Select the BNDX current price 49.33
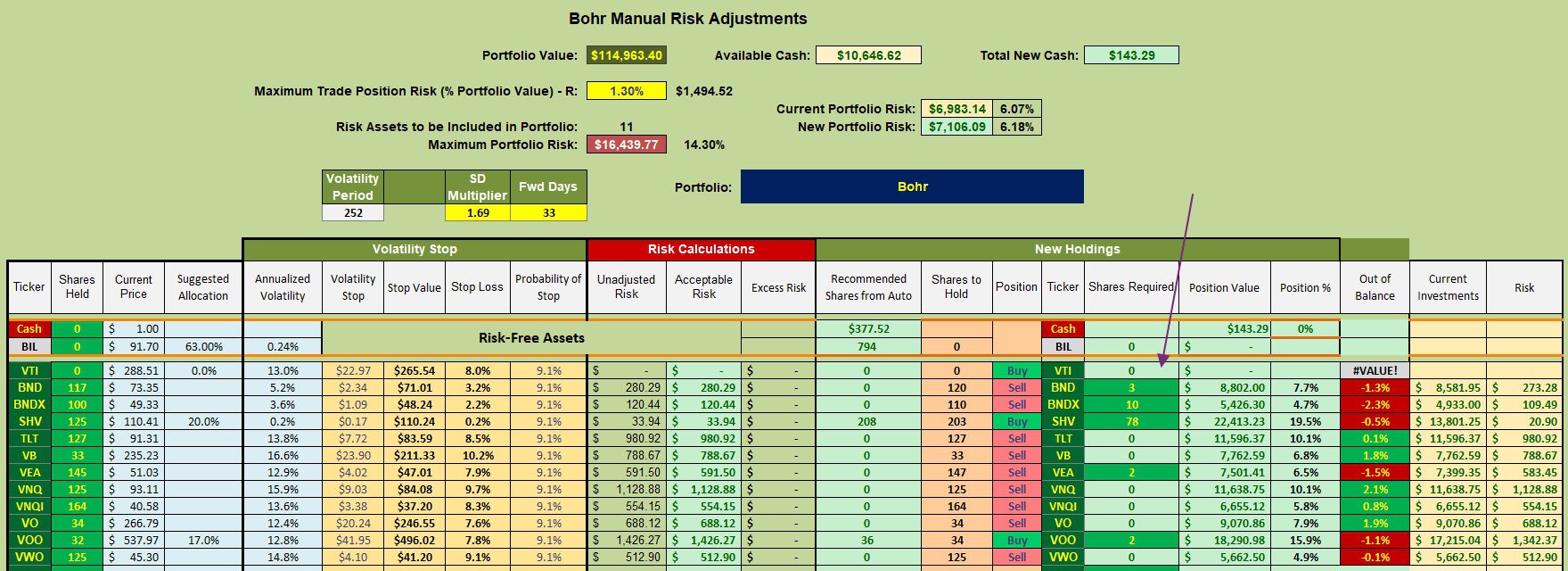 [134, 405]
